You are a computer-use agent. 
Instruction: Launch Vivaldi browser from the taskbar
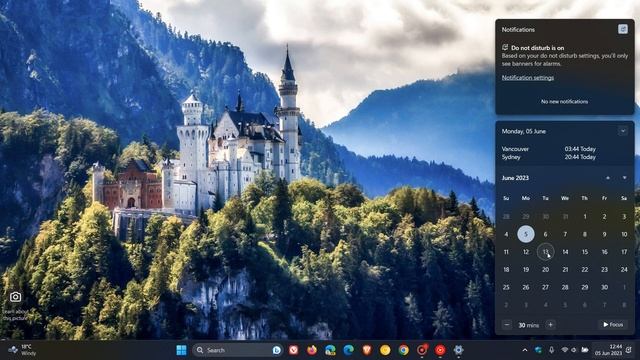pos(293,350)
